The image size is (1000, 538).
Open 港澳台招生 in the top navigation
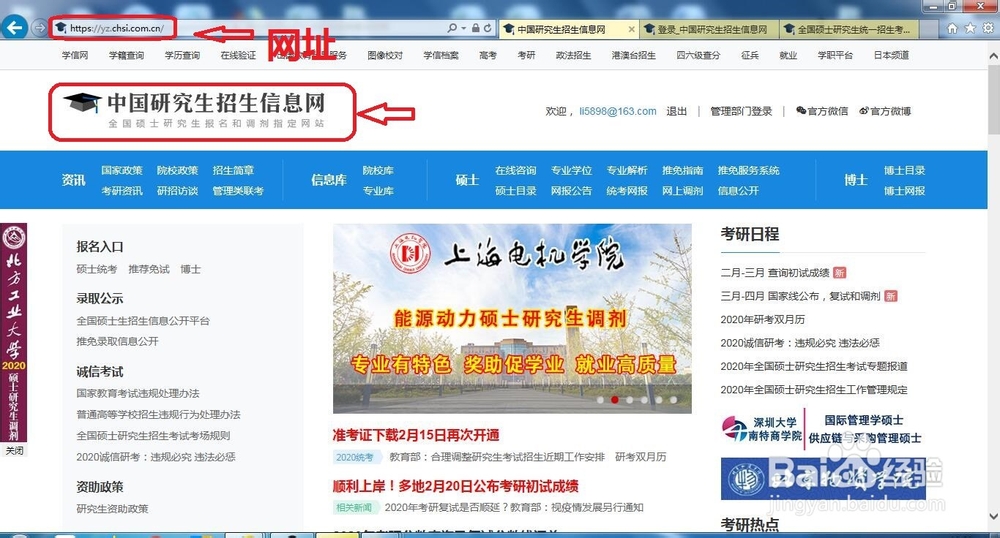(633, 55)
